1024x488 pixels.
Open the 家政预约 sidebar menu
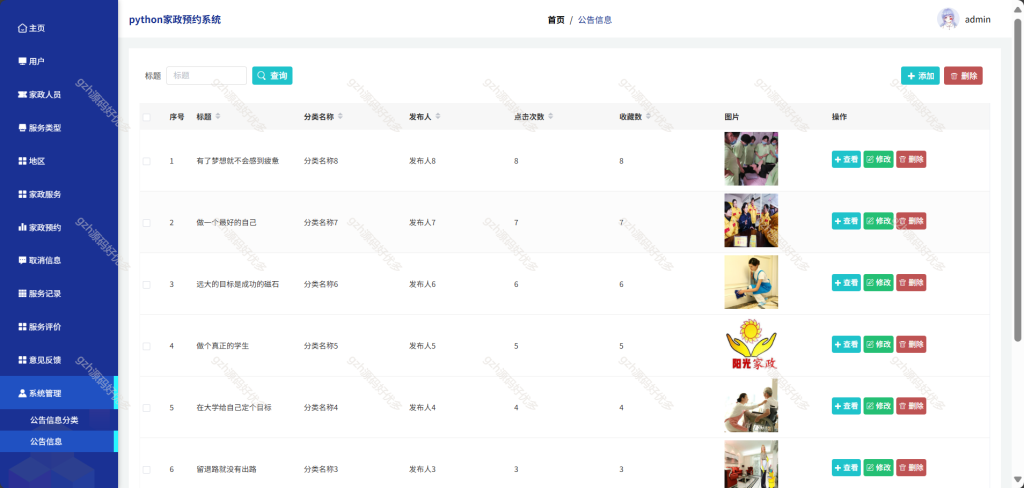[59, 227]
